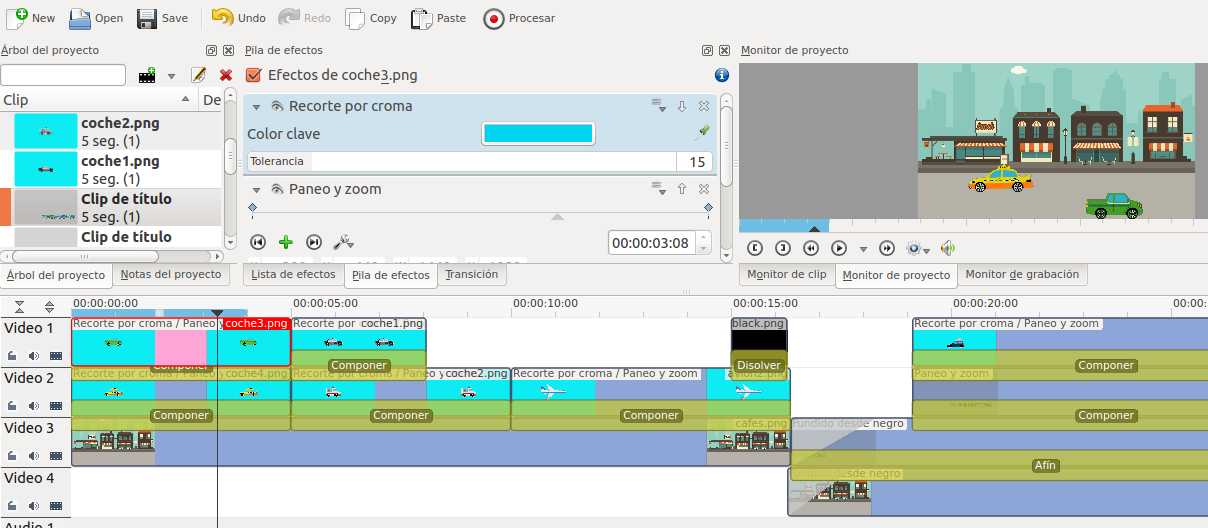This screenshot has height=528, width=1208.
Task: Mute audio on the Video 1 track
Action: point(34,355)
